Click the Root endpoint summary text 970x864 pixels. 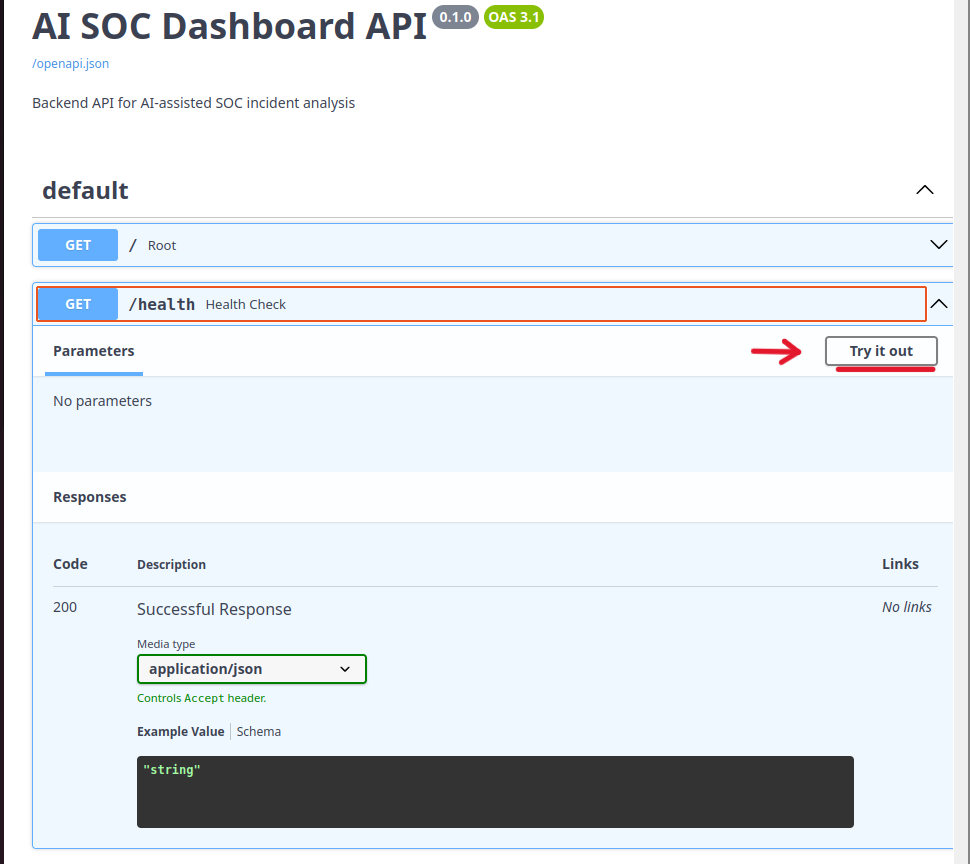click(162, 246)
